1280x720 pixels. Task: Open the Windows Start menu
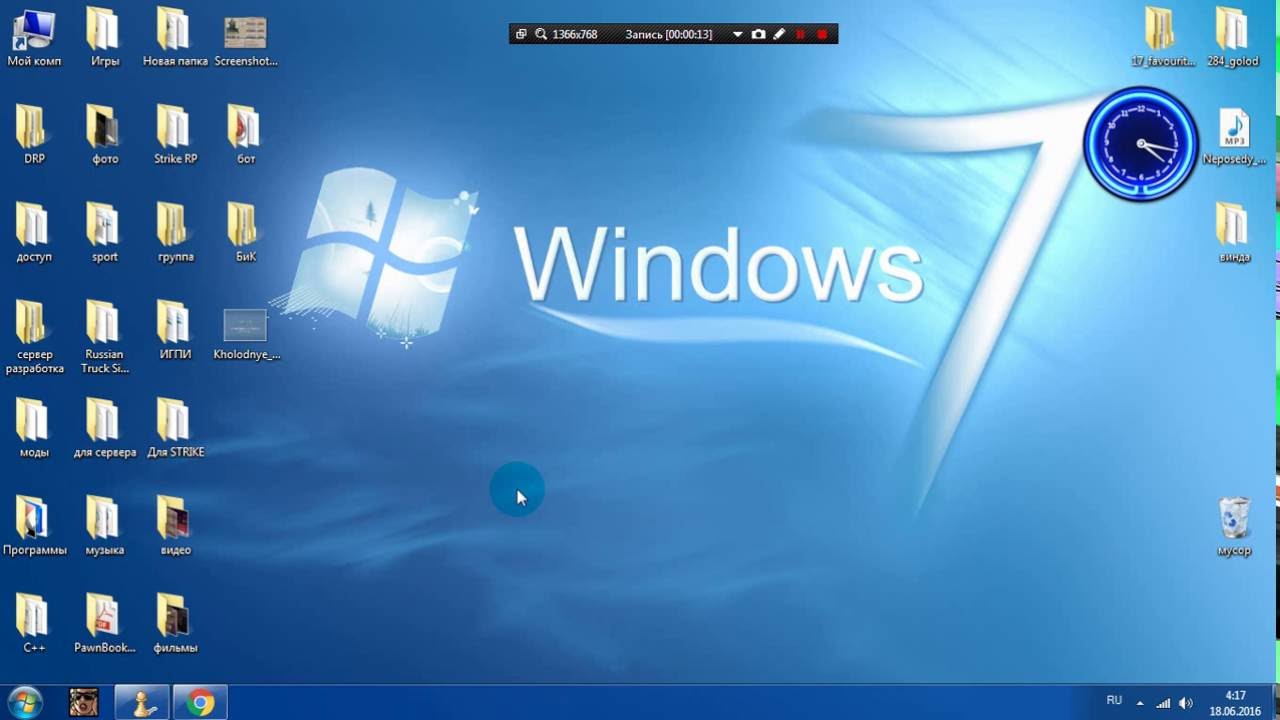[x=24, y=703]
